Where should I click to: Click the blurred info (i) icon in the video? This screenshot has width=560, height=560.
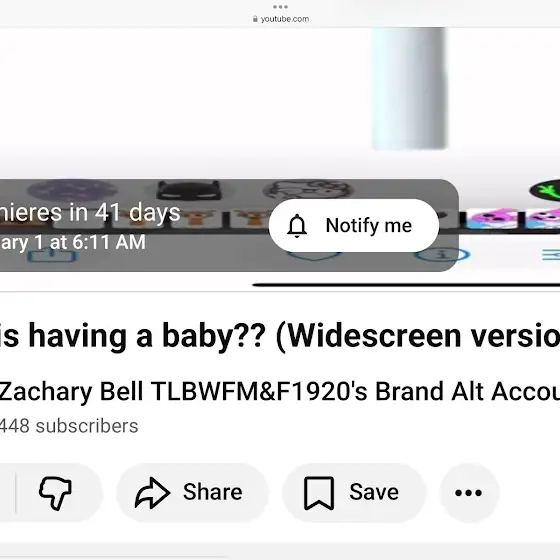[443, 255]
